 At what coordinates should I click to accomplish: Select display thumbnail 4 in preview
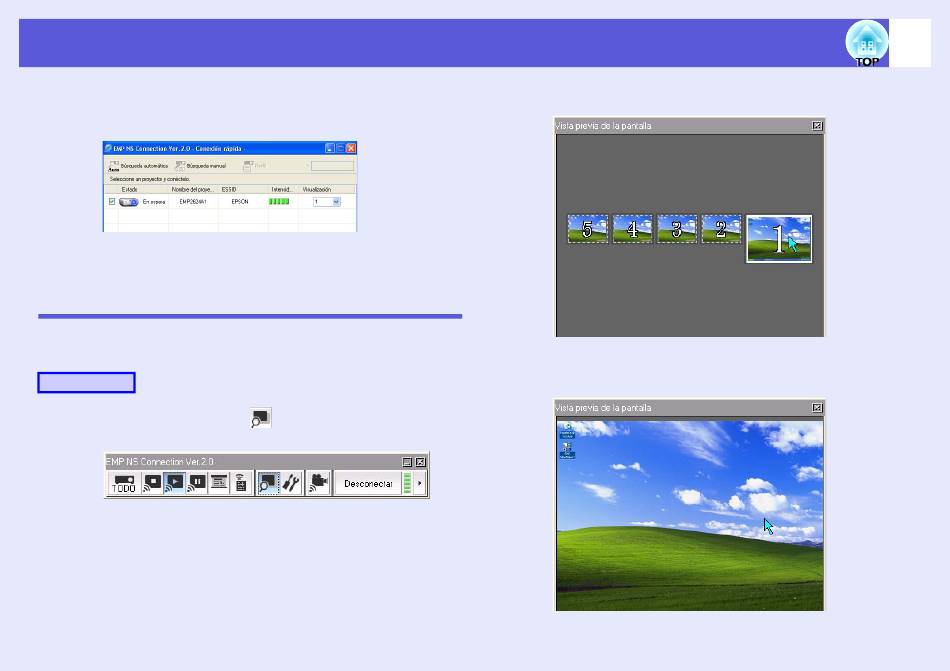[x=633, y=229]
